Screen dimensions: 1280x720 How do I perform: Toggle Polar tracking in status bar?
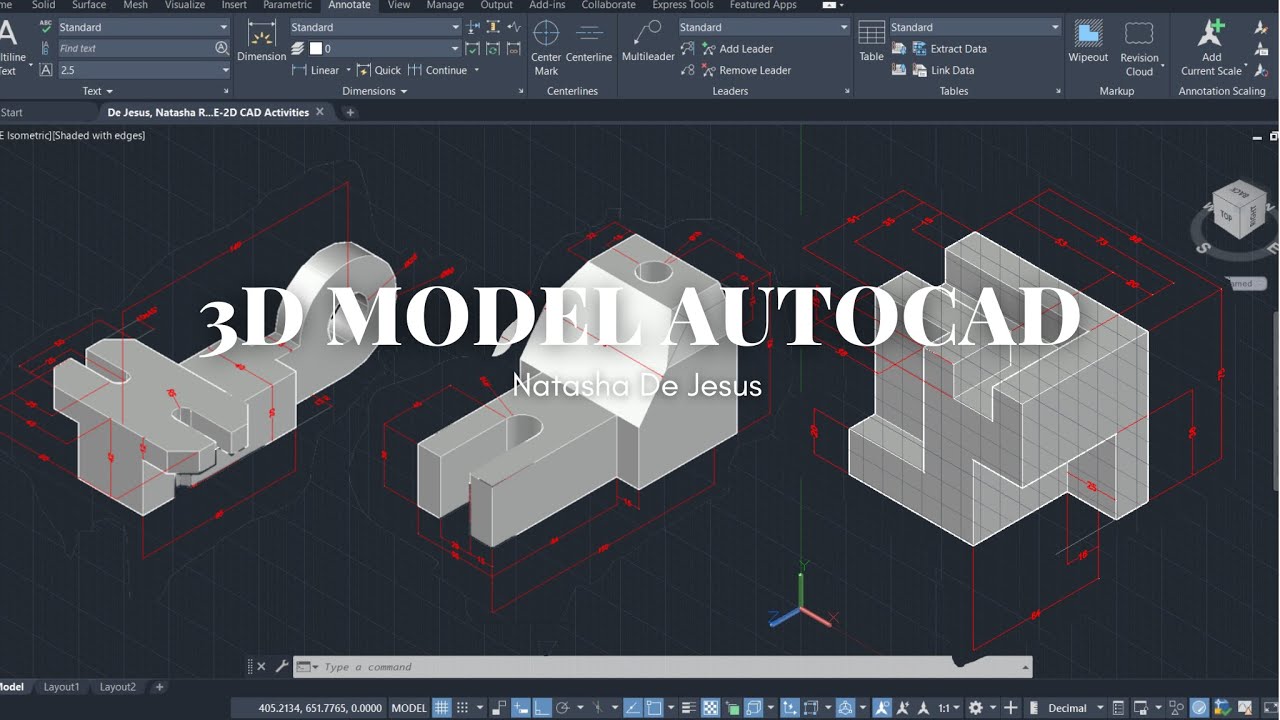tap(563, 708)
